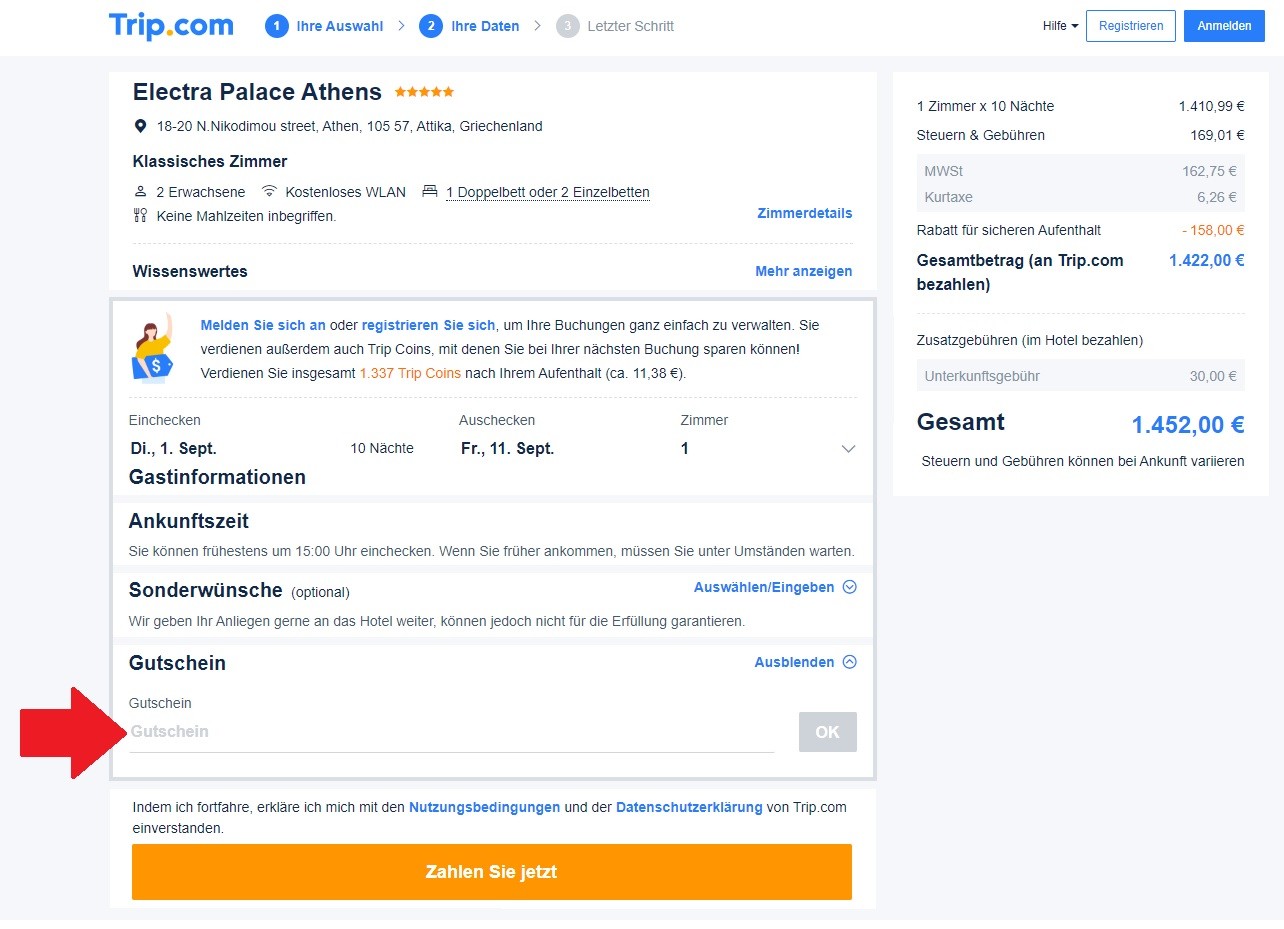The image size is (1284, 929).
Task: Open the 1 Doppelbett oder 2 Einzelbetten option
Action: (548, 192)
